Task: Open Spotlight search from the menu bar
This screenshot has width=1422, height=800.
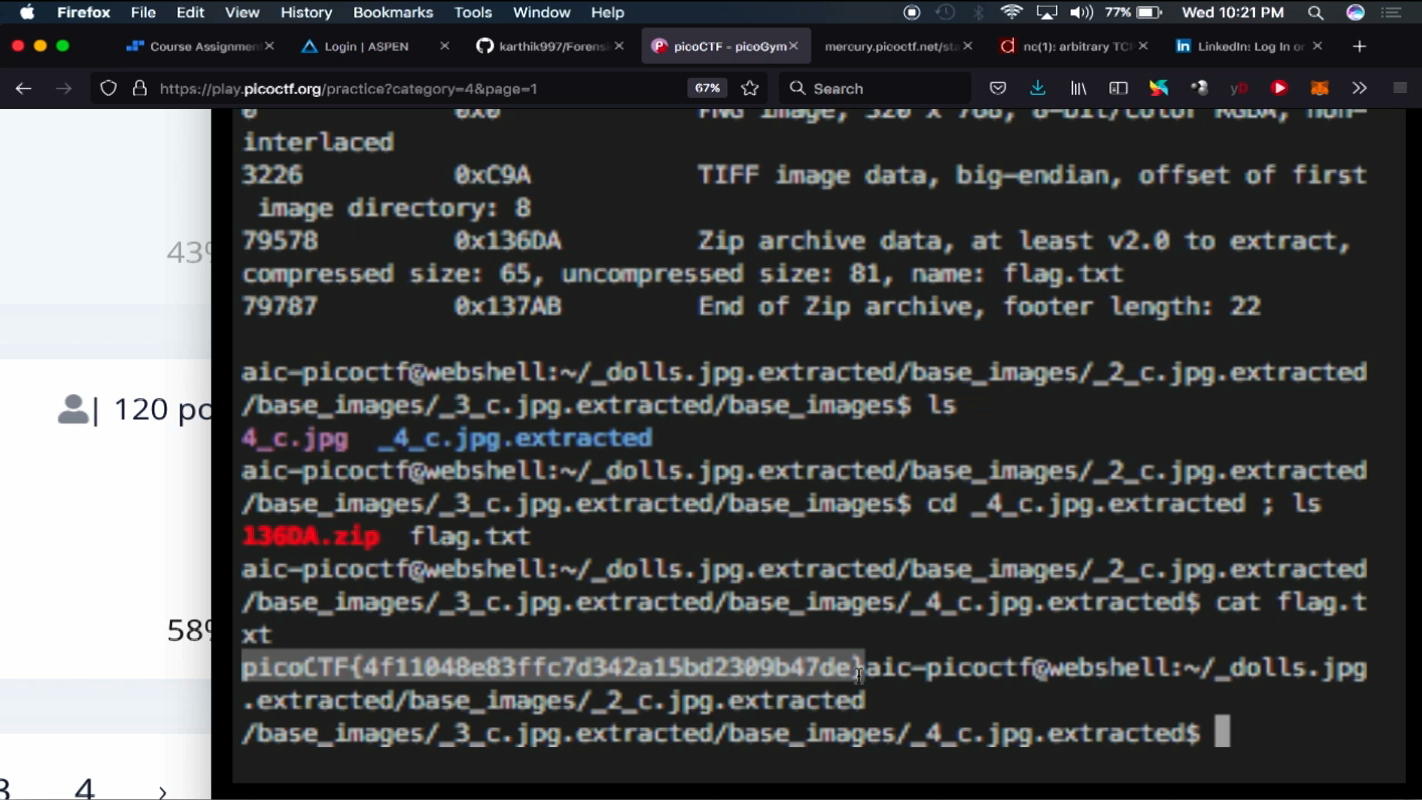Action: 1313,12
